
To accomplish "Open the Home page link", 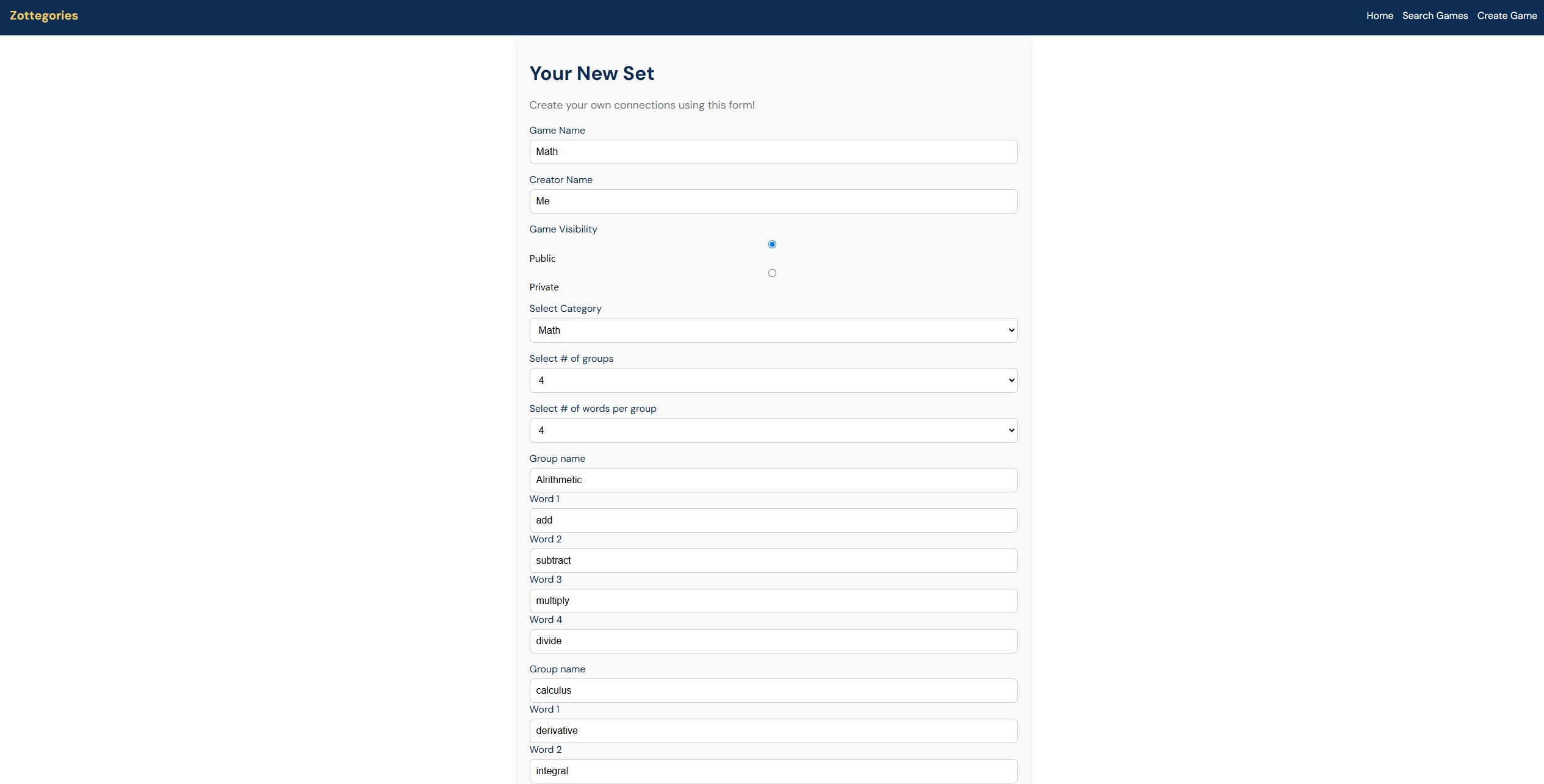I will tap(1379, 16).
